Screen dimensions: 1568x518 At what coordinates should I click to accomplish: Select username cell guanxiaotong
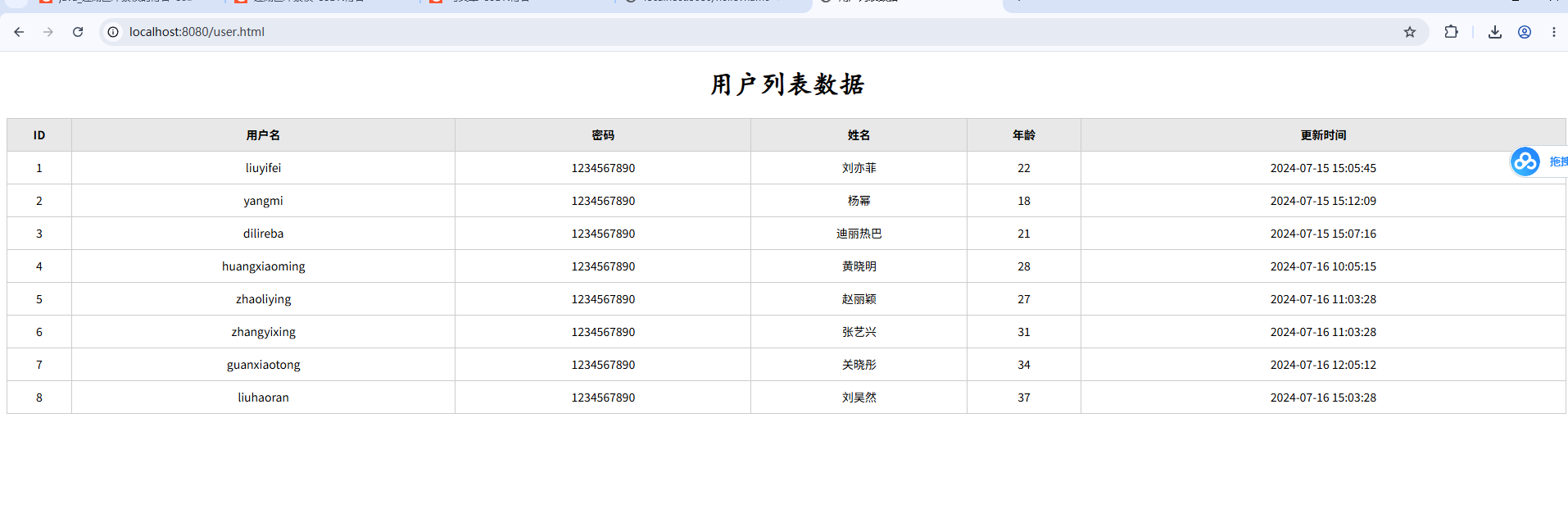[263, 365]
